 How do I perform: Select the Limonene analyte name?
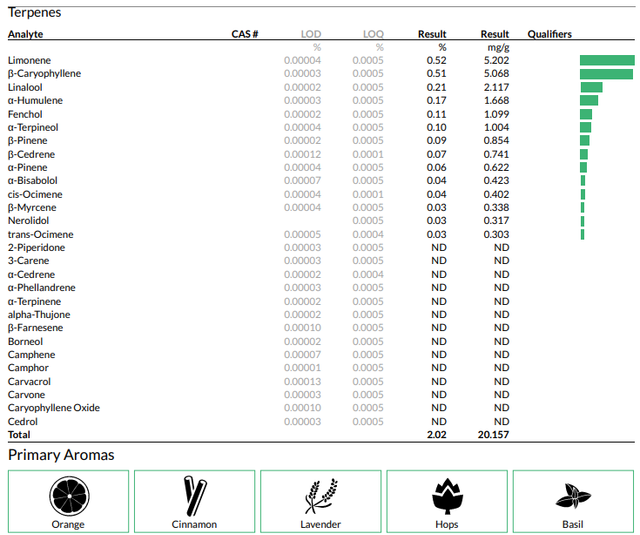pyautogui.click(x=29, y=60)
